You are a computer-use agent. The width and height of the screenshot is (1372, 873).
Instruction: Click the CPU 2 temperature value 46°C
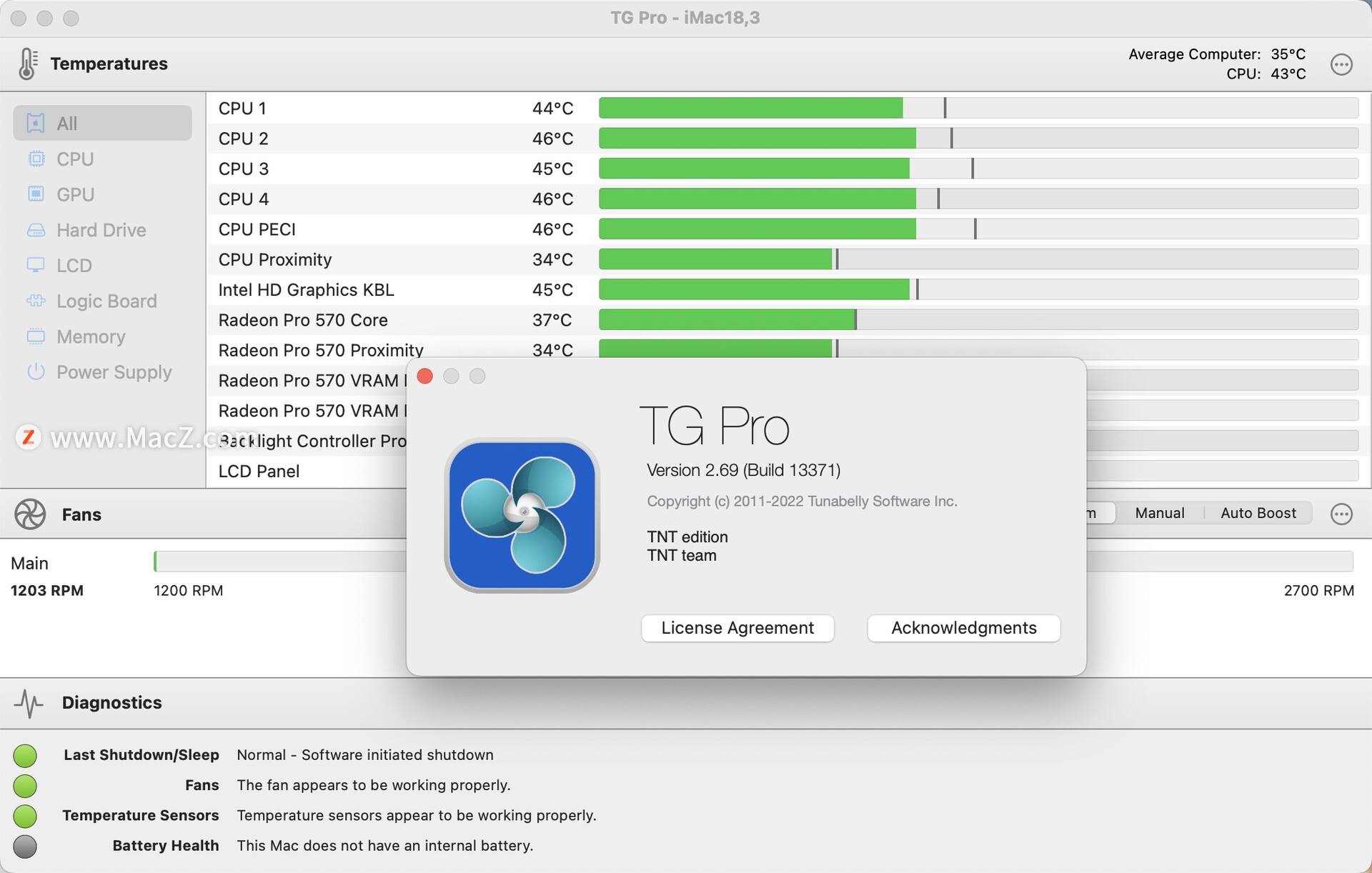tap(552, 139)
